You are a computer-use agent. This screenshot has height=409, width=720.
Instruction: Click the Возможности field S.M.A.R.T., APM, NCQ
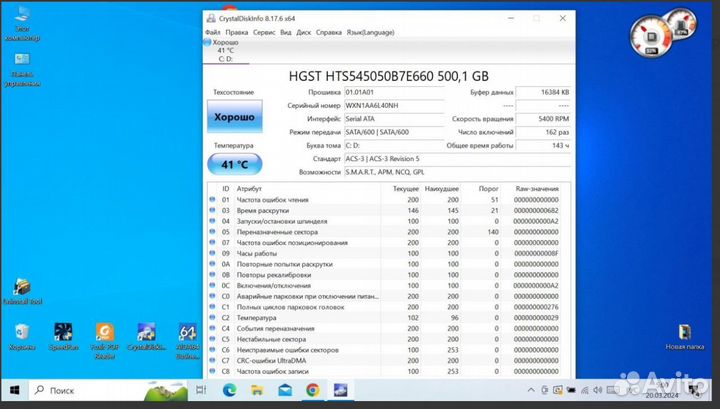pyautogui.click(x=457, y=172)
